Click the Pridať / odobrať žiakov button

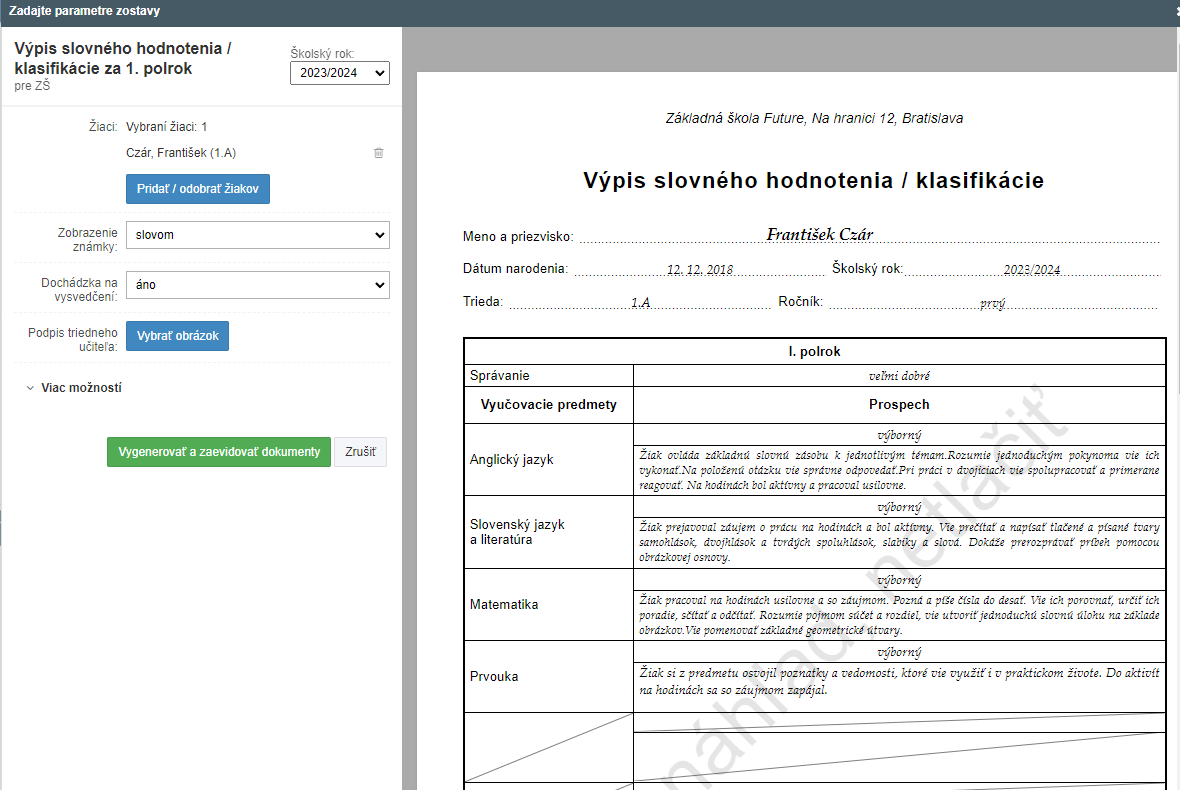click(198, 189)
